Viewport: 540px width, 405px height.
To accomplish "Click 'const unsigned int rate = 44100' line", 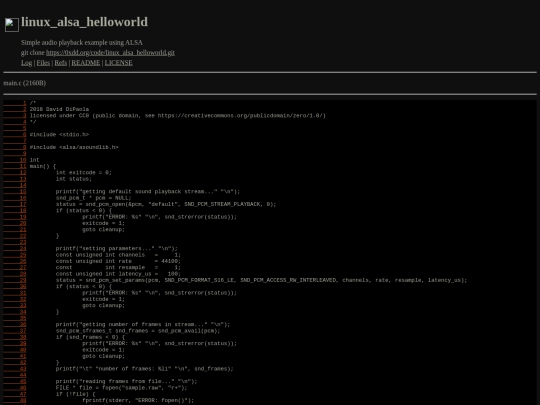I will 118,261.
